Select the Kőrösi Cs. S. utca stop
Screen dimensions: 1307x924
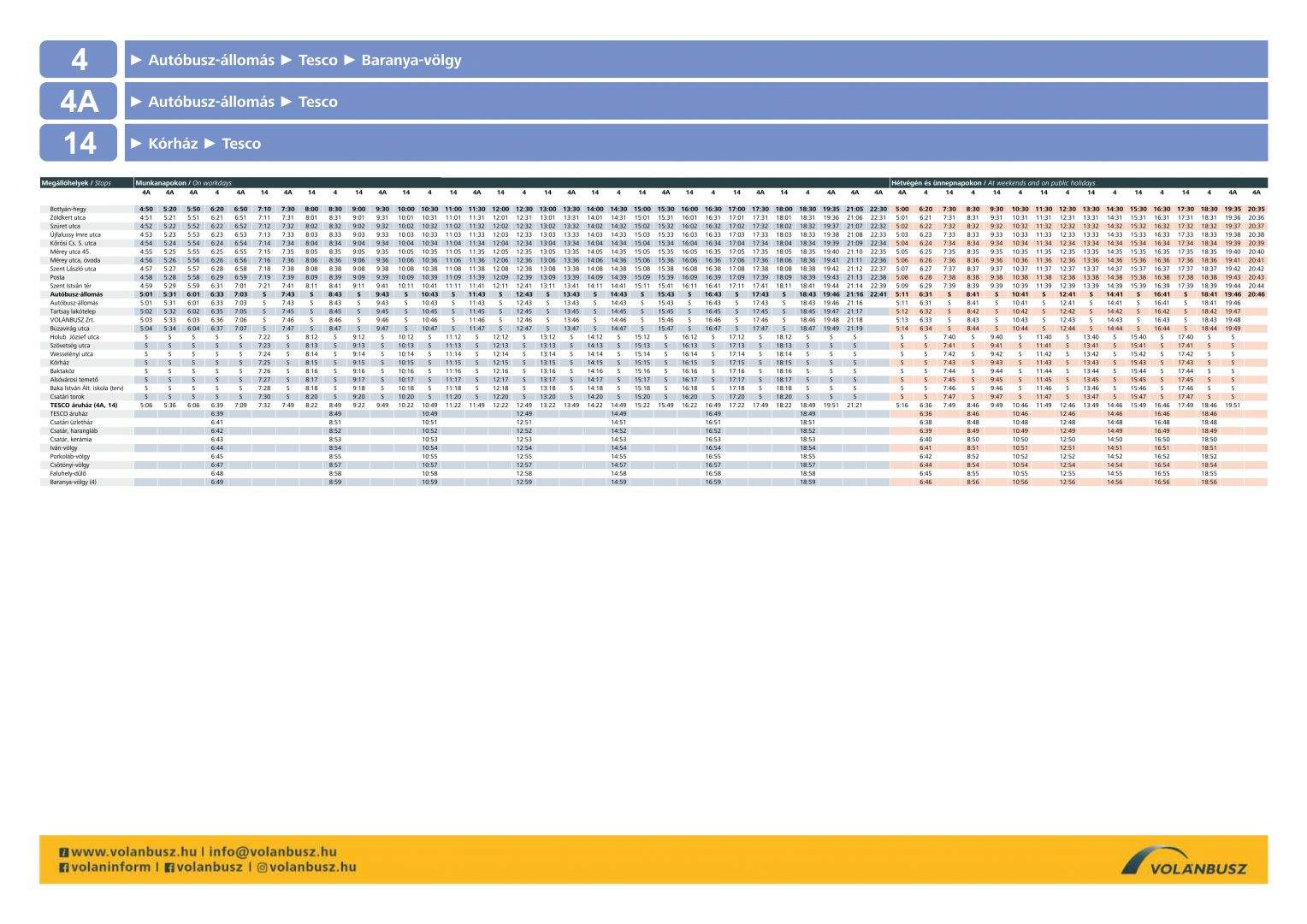73,243
